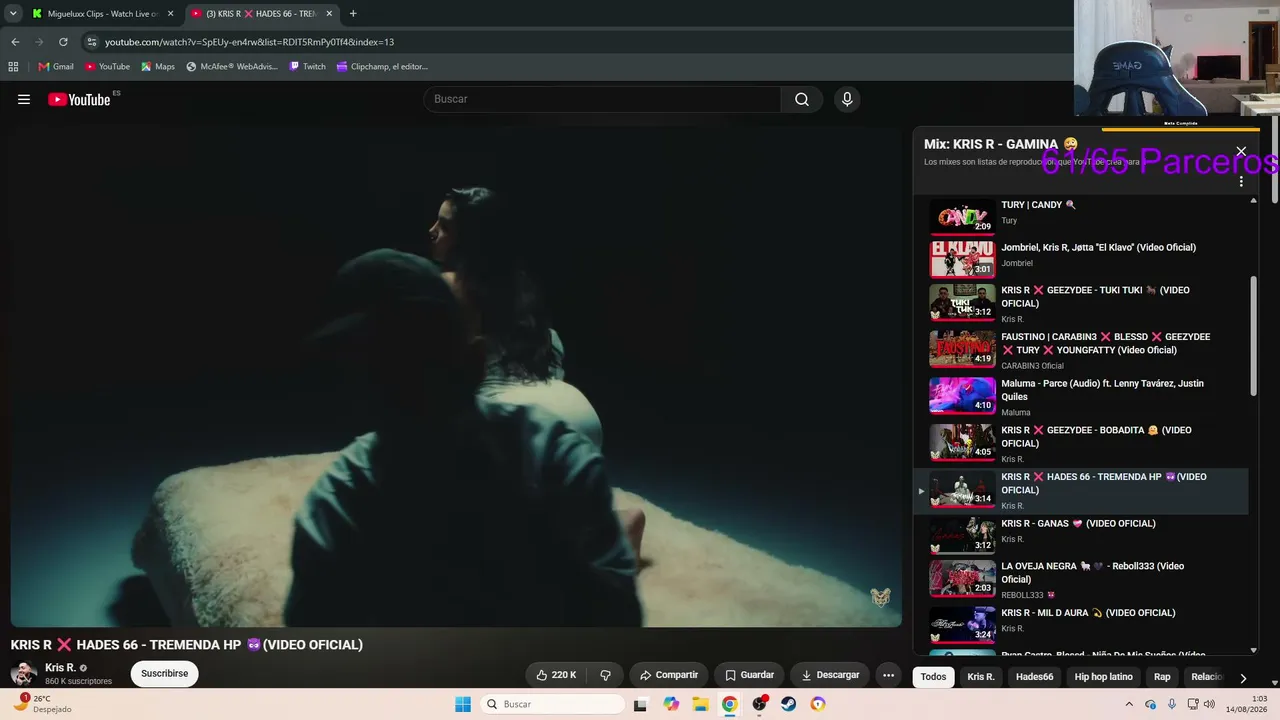The width and height of the screenshot is (1280, 720).
Task: Save the video with Guardar button
Action: (x=749, y=675)
